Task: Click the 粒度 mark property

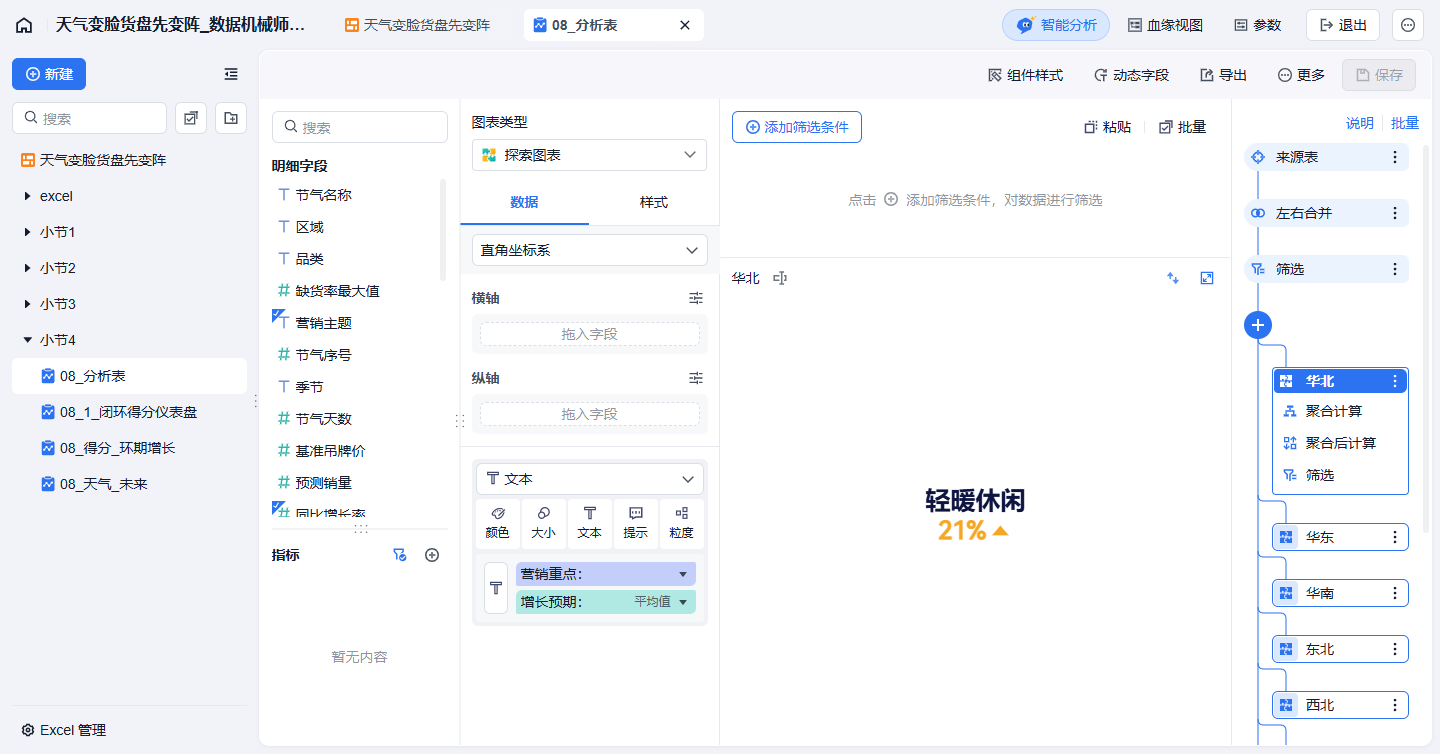Action: coord(682,524)
